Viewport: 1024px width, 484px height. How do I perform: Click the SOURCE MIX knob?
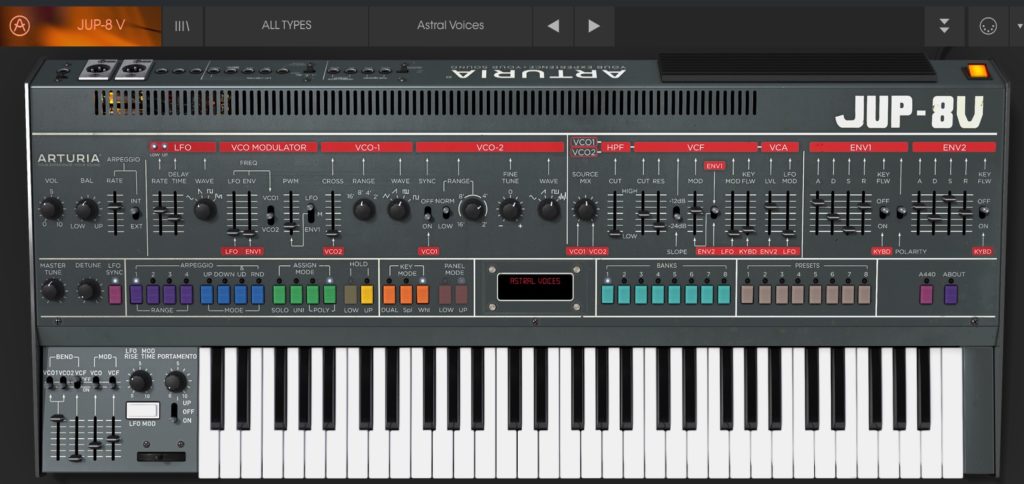[x=584, y=209]
